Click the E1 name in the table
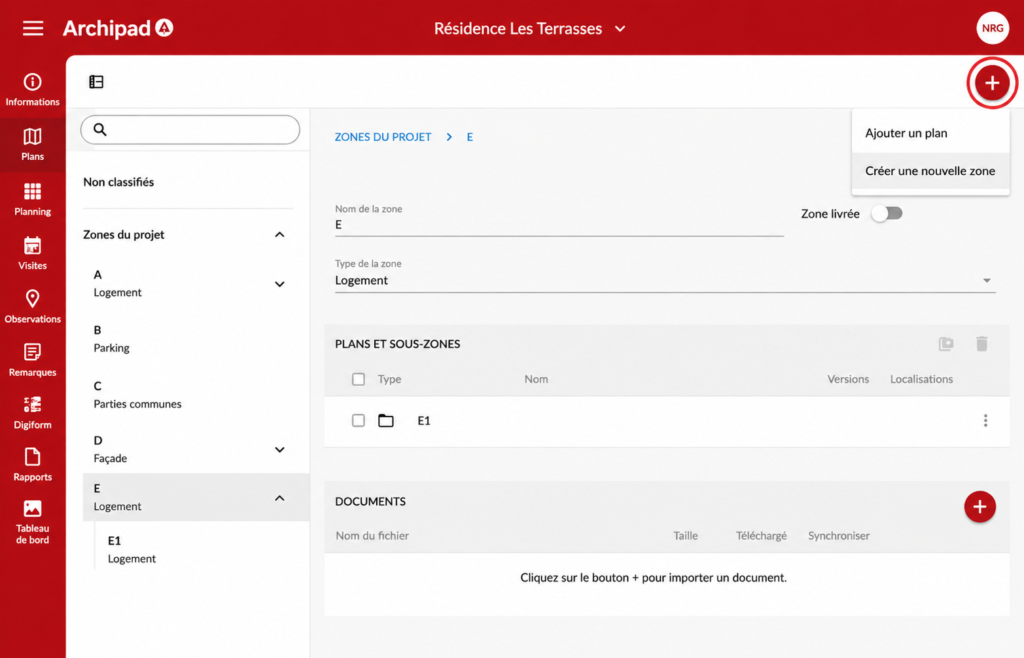The width and height of the screenshot is (1024, 658). pos(424,421)
